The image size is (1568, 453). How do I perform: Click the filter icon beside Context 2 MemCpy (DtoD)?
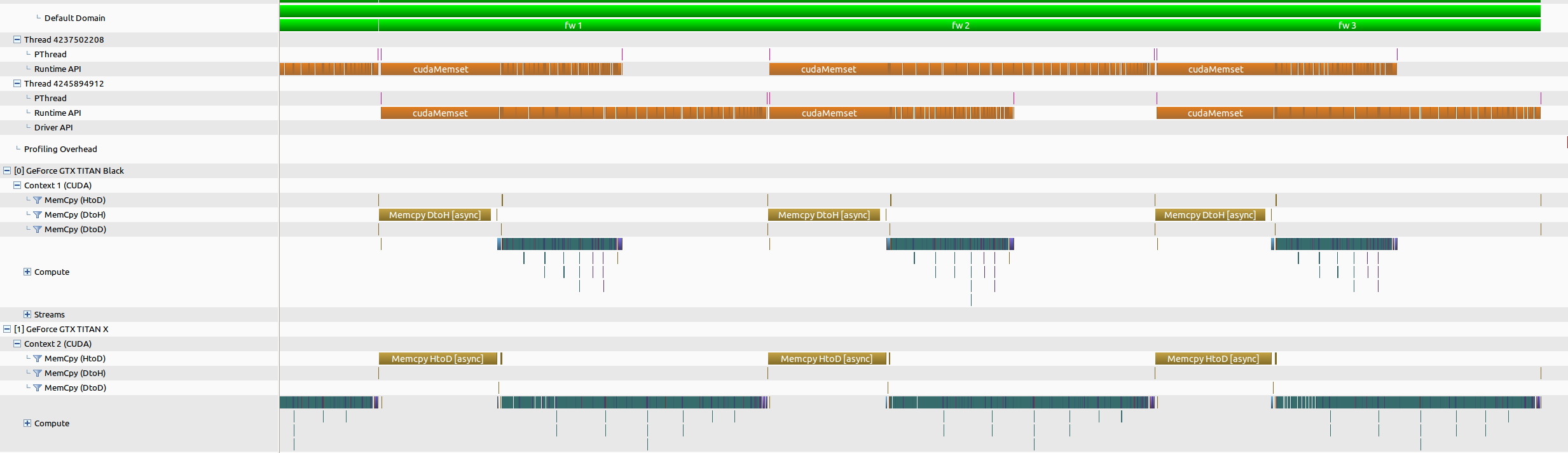38,388
